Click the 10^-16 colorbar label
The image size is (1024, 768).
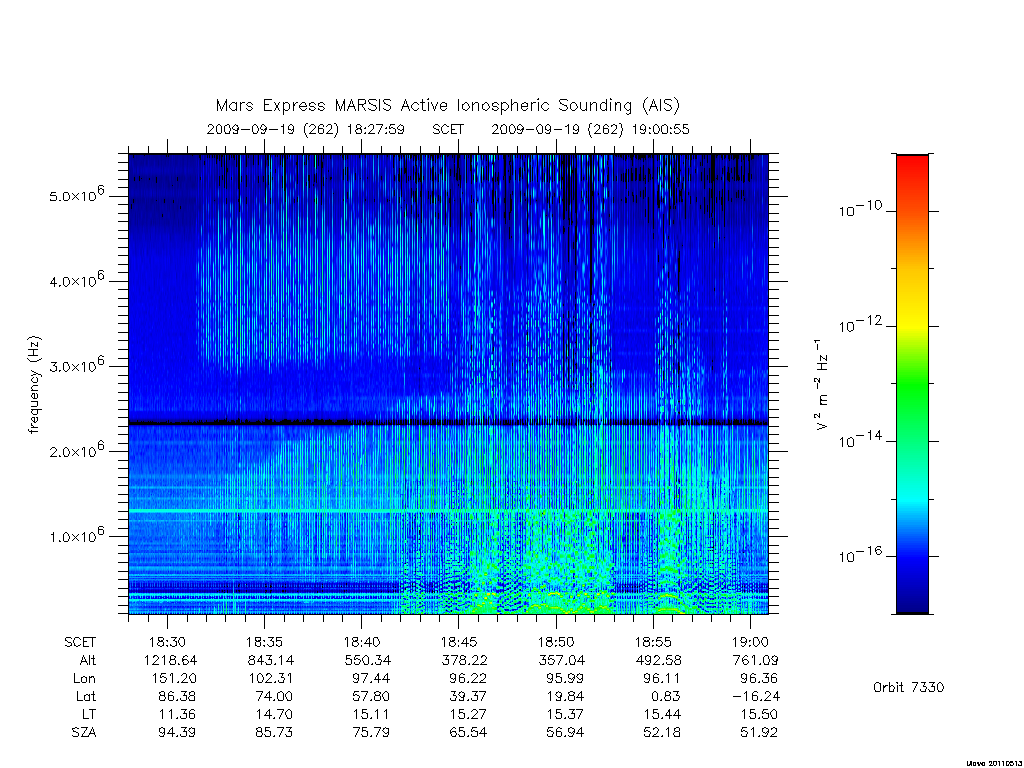point(860,555)
